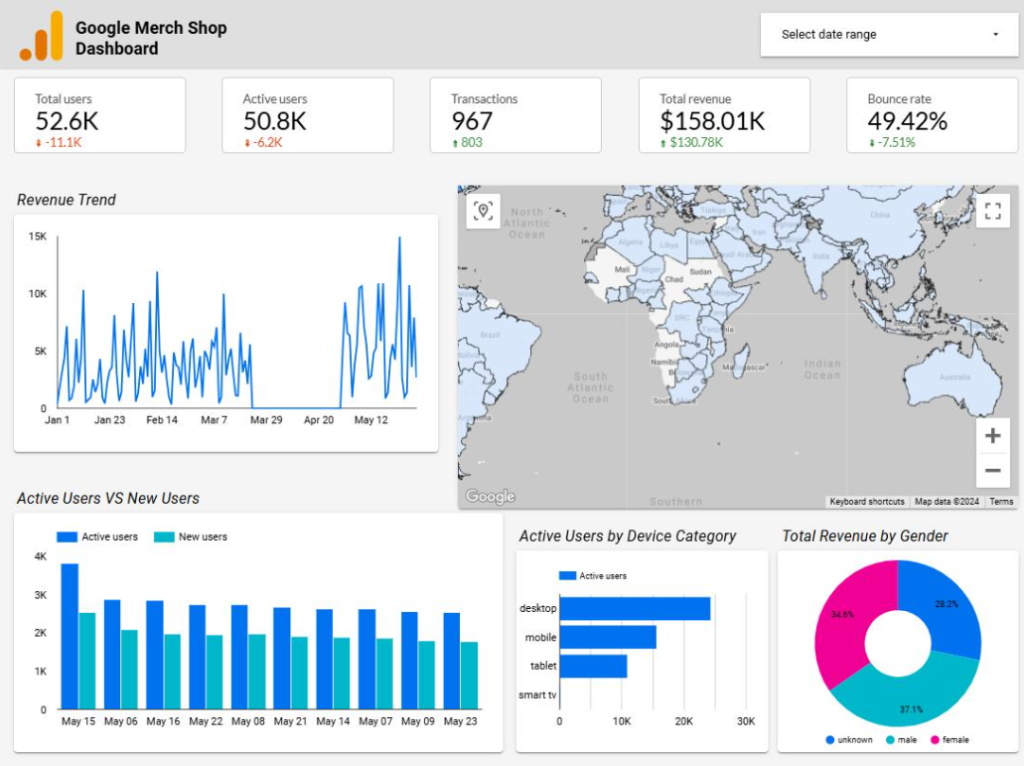Click the Map data ©2024 text
The image size is (1024, 766).
pos(946,502)
